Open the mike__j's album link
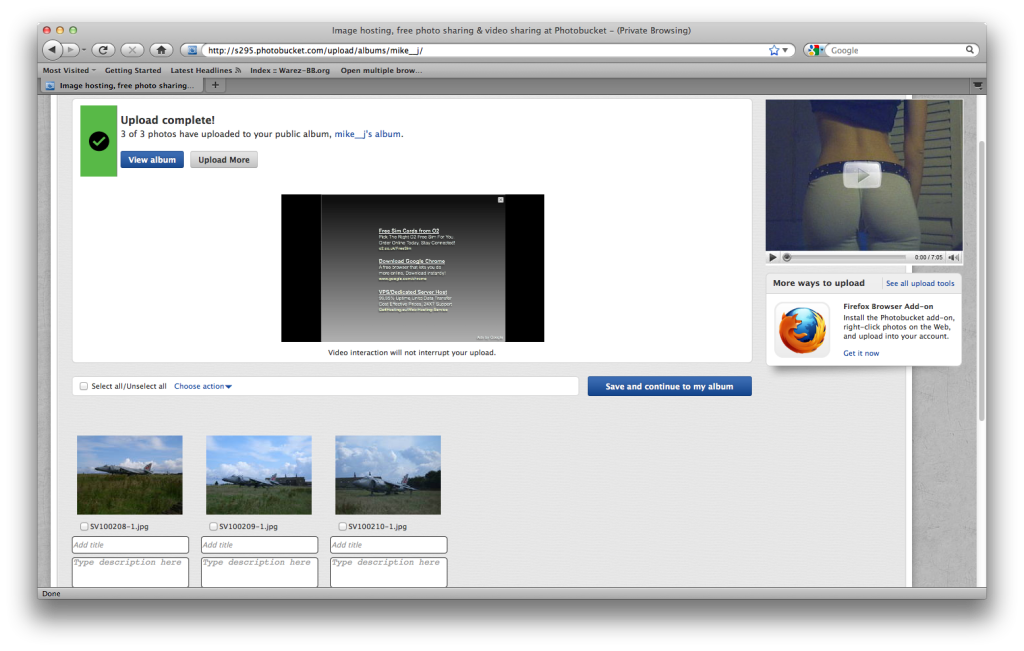Screen dimensions: 1024x651 click(x=368, y=134)
